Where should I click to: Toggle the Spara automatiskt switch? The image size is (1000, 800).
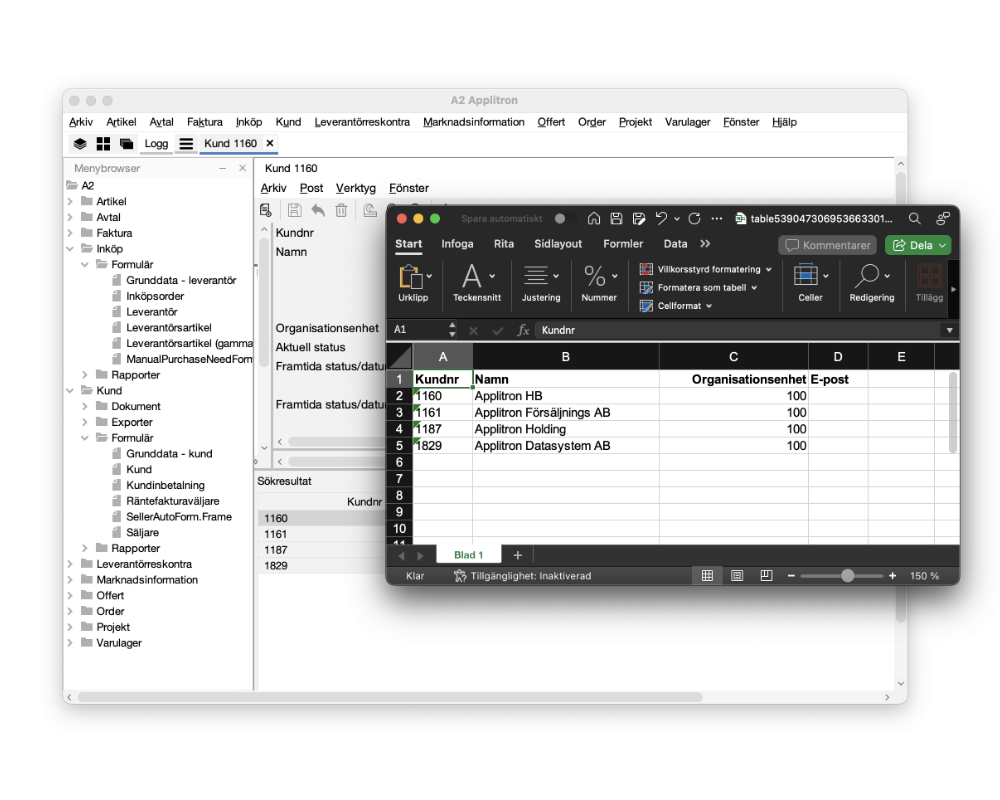pyautogui.click(x=564, y=219)
